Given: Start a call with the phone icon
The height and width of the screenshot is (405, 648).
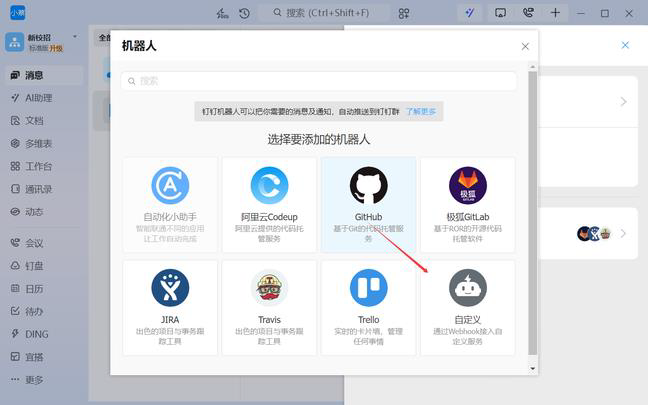Looking at the screenshot, I should coord(528,13).
